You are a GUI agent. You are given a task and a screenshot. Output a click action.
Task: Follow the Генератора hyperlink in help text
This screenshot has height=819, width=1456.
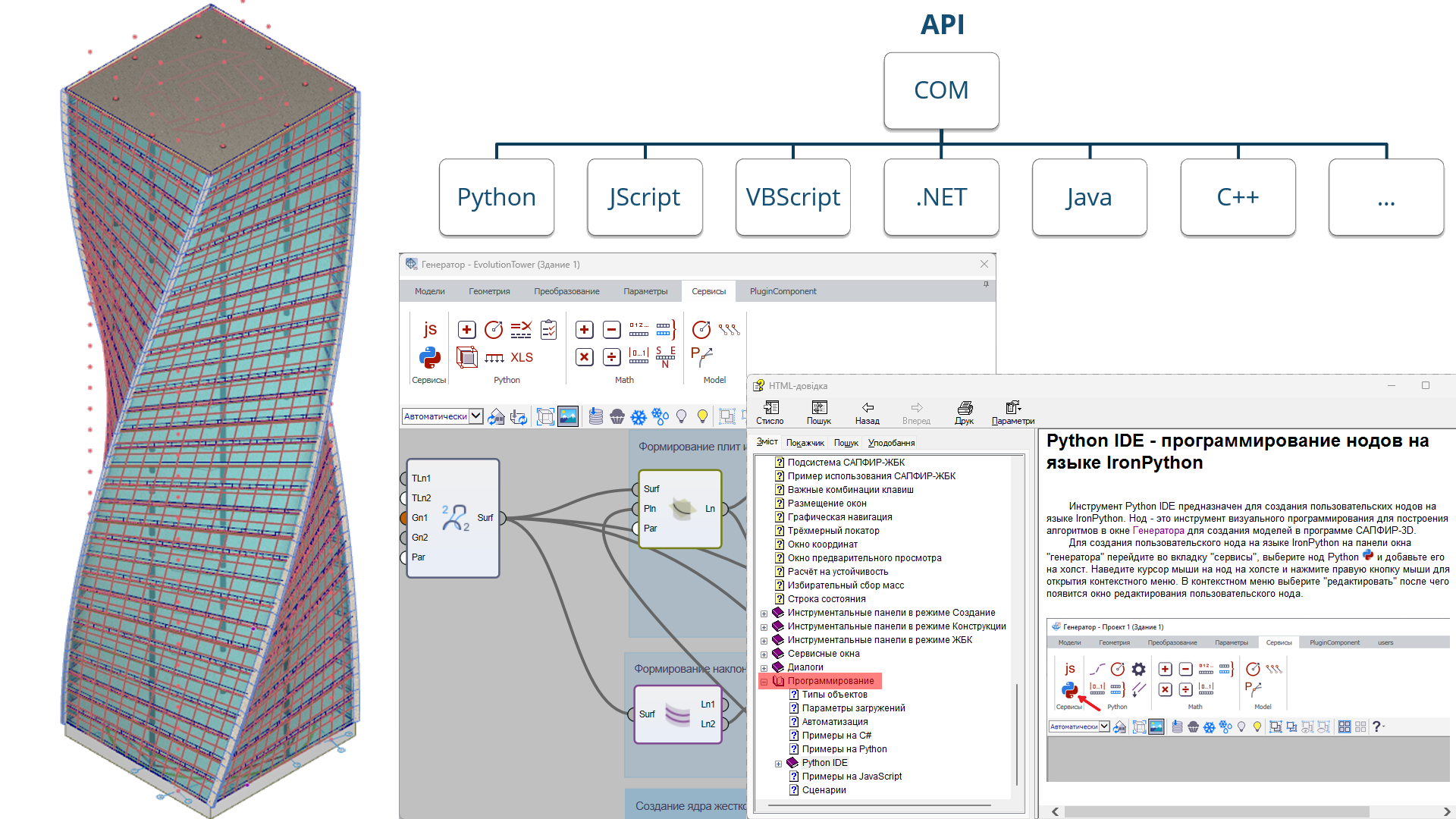click(1158, 531)
